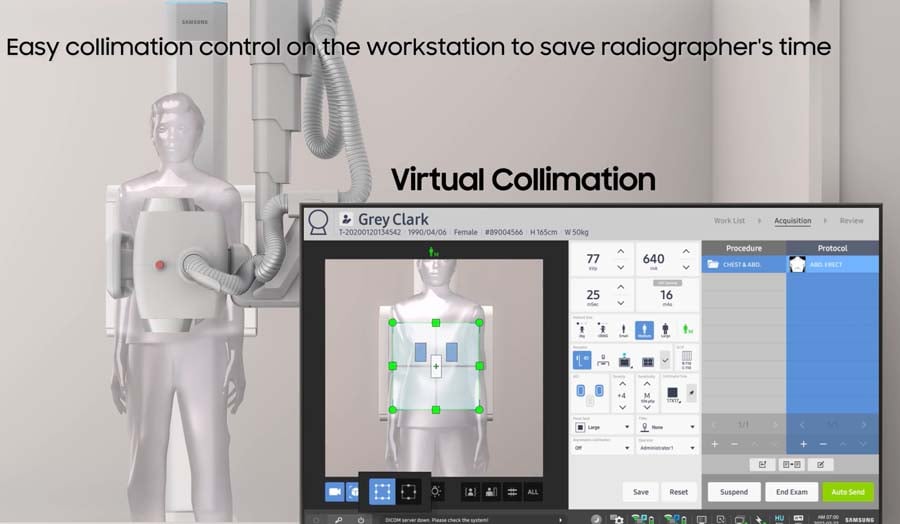The height and width of the screenshot is (524, 900).
Task: Click the edit protocol pencil icon
Action: [821, 464]
